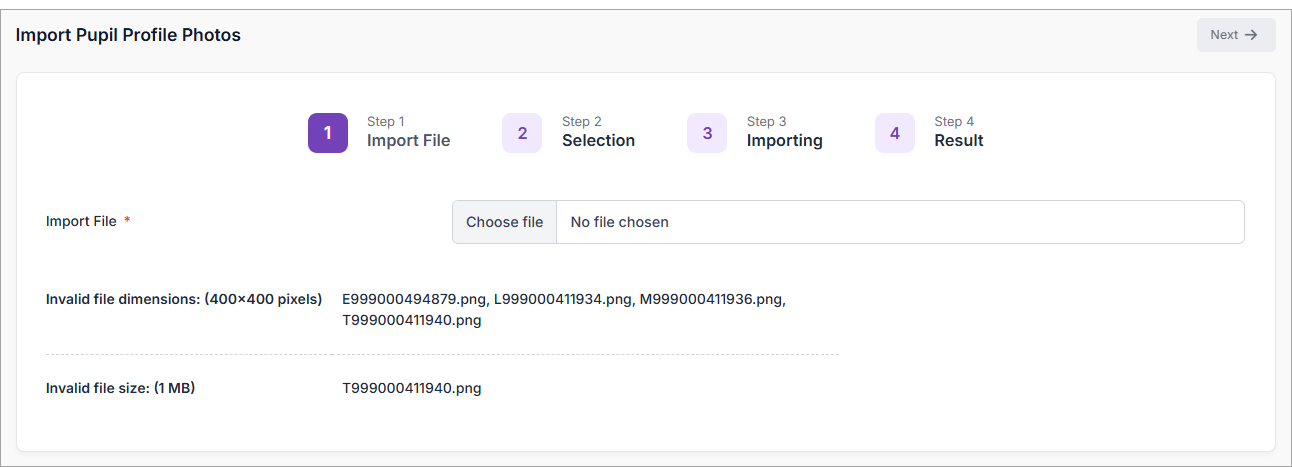Click the Next arrow icon
The height and width of the screenshot is (467, 1292).
[1251, 35]
